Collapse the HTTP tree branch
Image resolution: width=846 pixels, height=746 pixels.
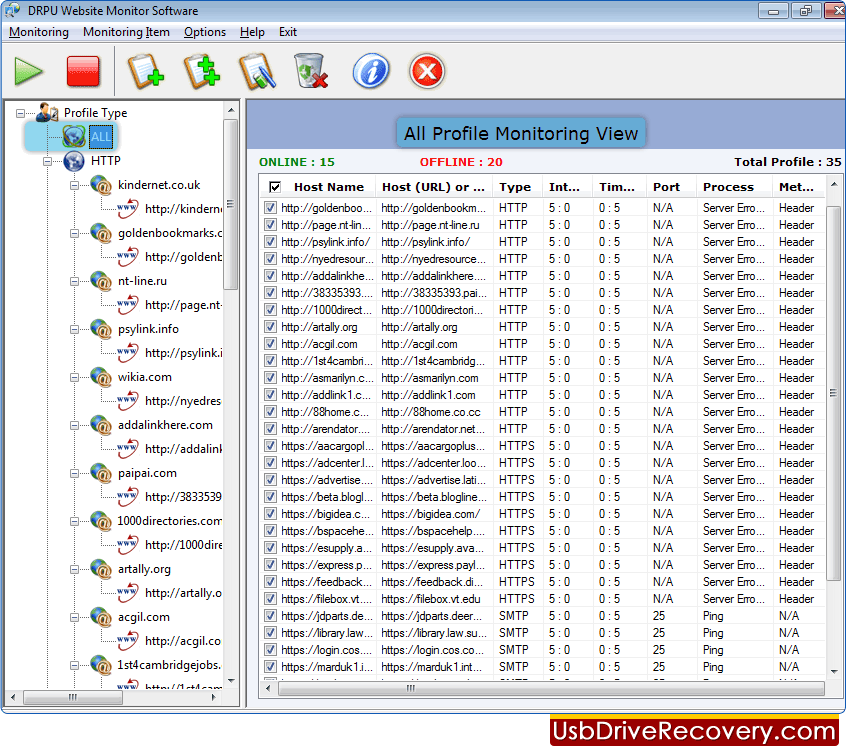(47, 161)
